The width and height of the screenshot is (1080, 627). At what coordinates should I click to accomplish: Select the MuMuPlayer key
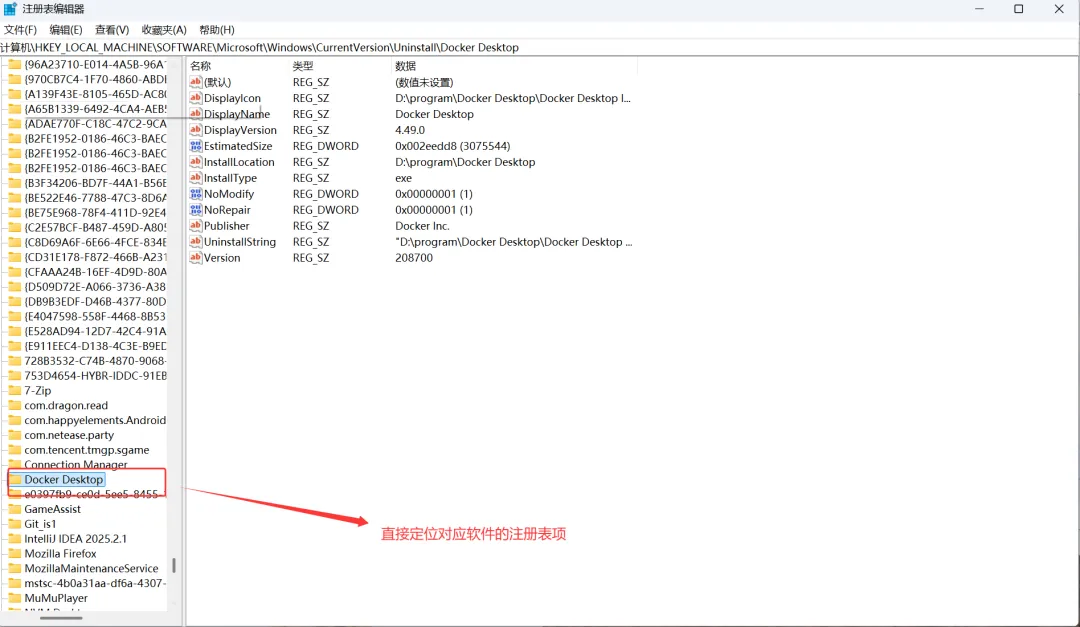[x=56, y=598]
